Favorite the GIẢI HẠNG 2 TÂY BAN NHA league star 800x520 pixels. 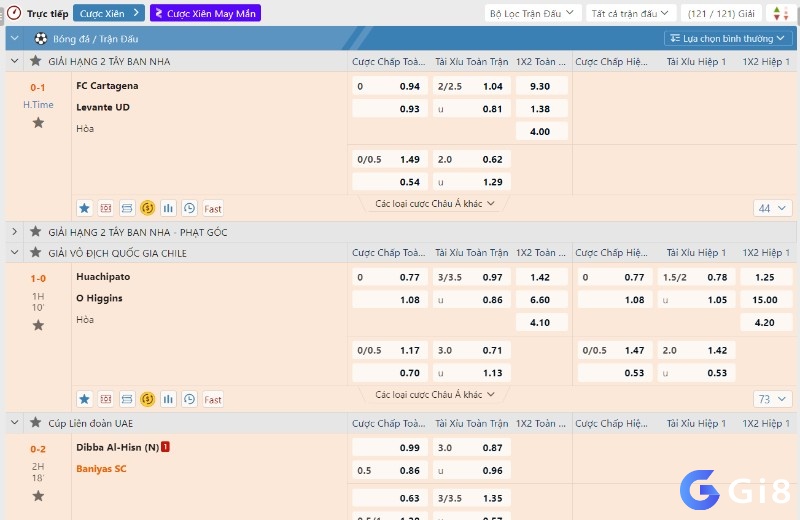click(x=35, y=61)
